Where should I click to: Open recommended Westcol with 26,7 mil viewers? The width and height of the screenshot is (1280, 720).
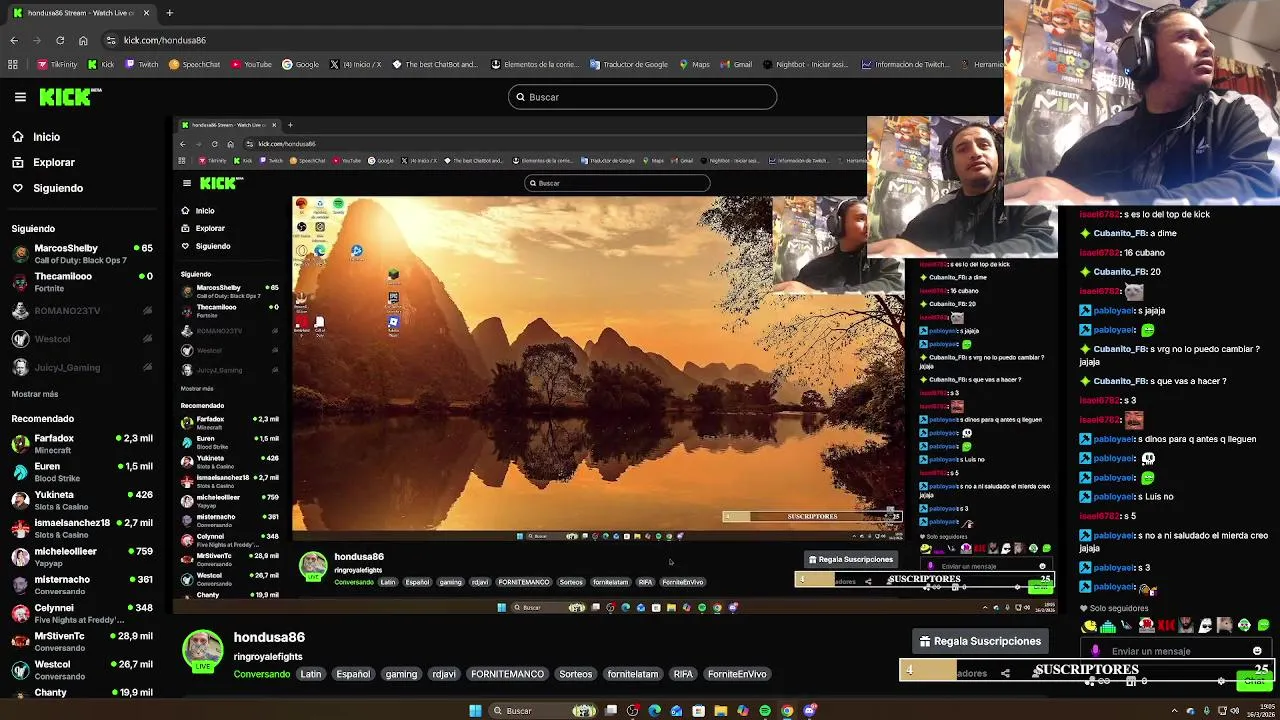click(x=82, y=669)
